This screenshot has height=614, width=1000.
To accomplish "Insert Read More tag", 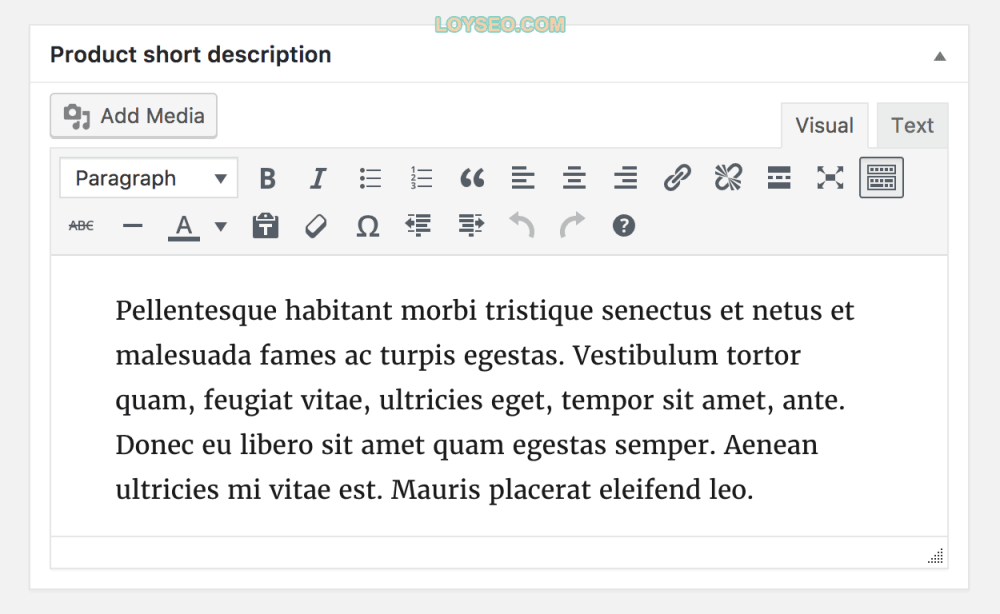I will point(779,178).
